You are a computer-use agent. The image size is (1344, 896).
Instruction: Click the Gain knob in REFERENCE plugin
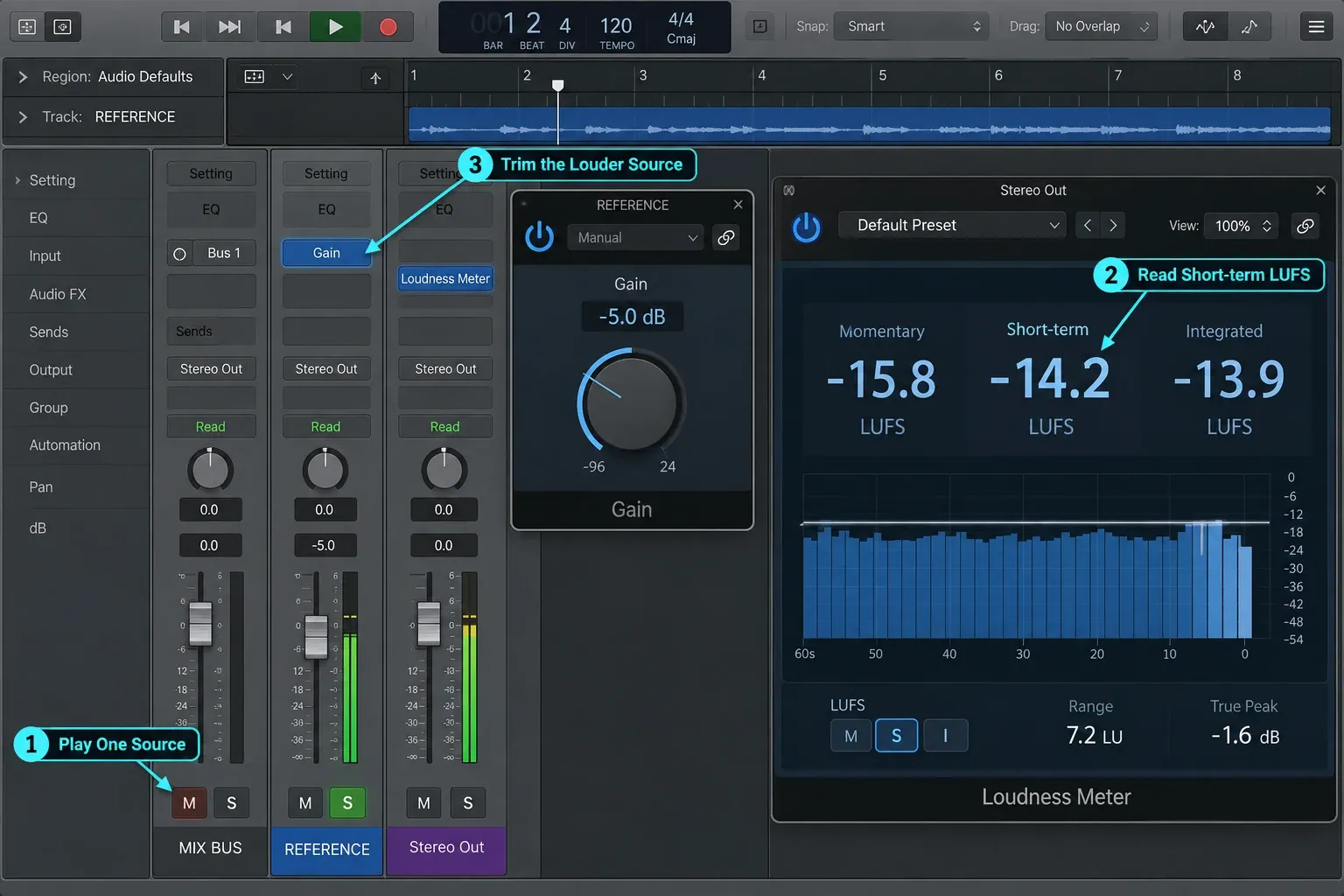(x=631, y=404)
